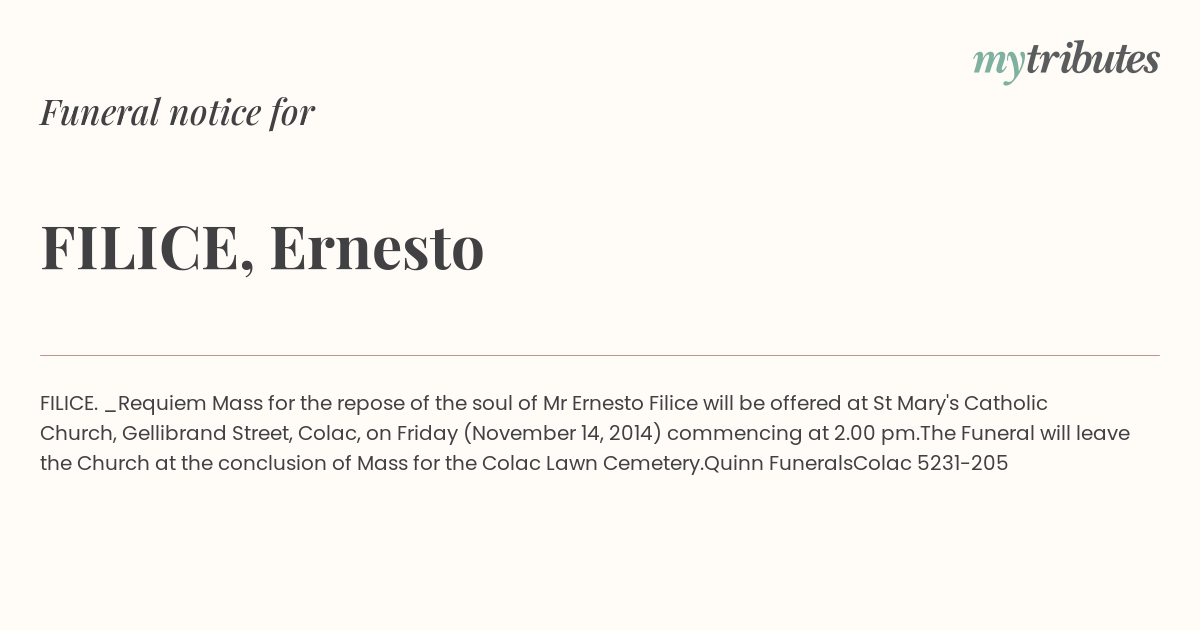This screenshot has height=630, width=1200.
Task: Click the surname "FILICE," in the title
Action: click(x=147, y=249)
